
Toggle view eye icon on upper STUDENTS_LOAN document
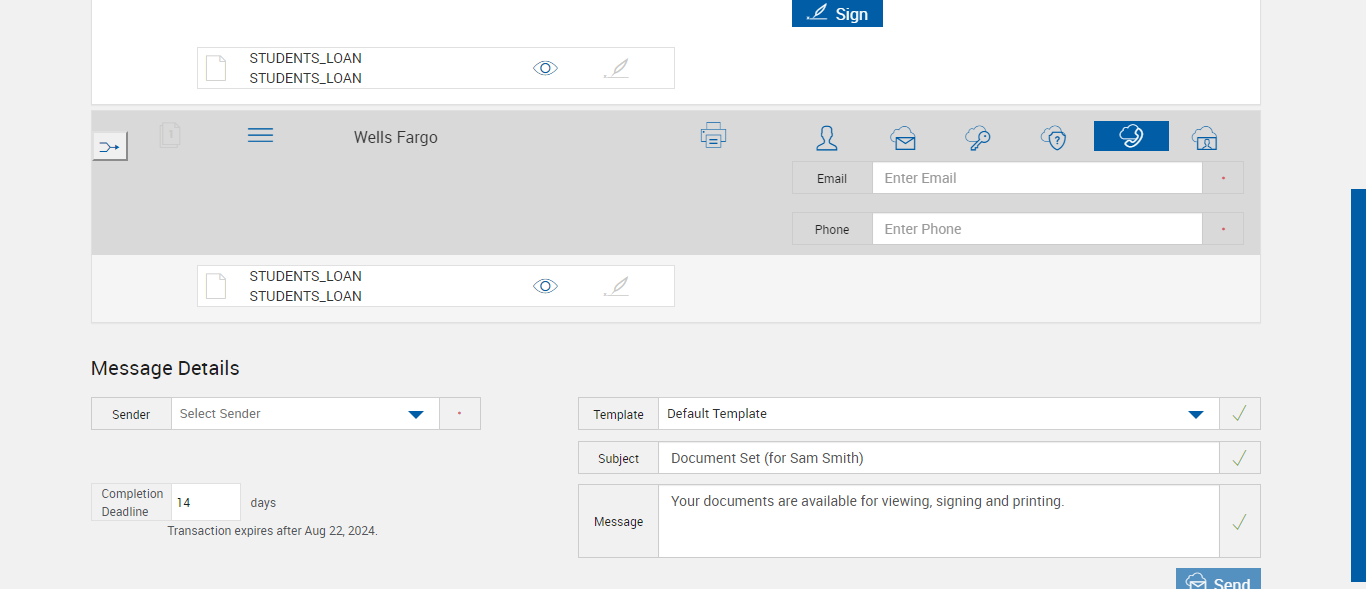tap(545, 68)
